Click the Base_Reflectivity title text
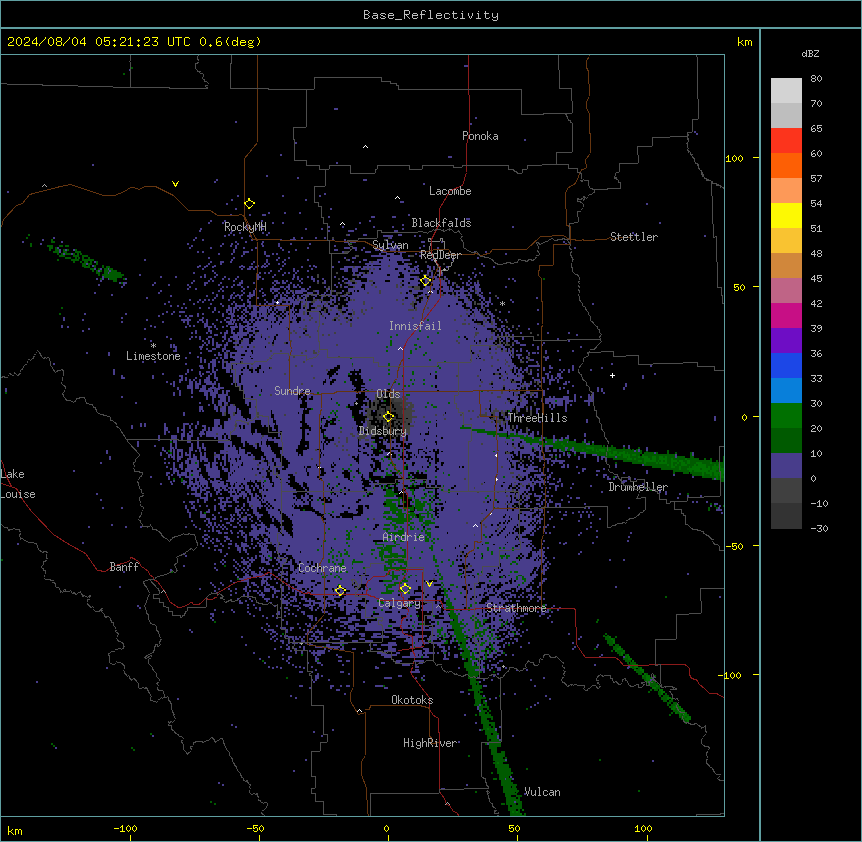 (x=431, y=15)
